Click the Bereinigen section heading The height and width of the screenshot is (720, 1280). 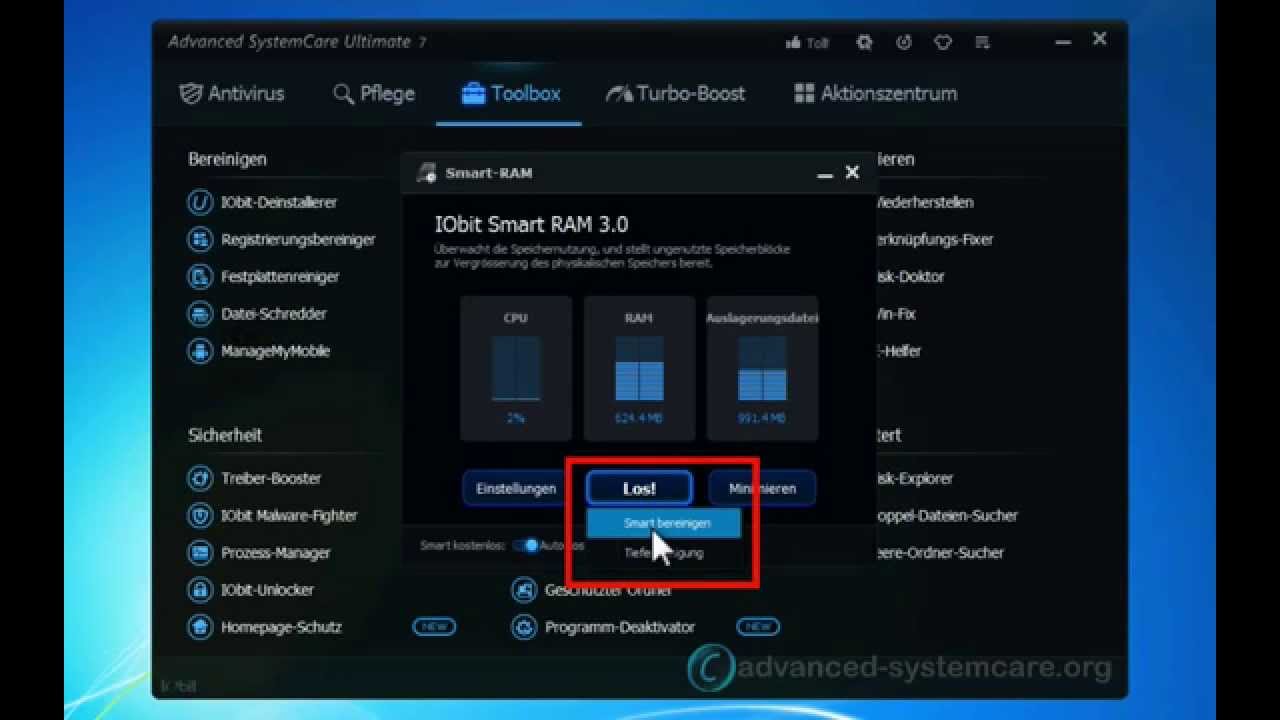pos(227,159)
